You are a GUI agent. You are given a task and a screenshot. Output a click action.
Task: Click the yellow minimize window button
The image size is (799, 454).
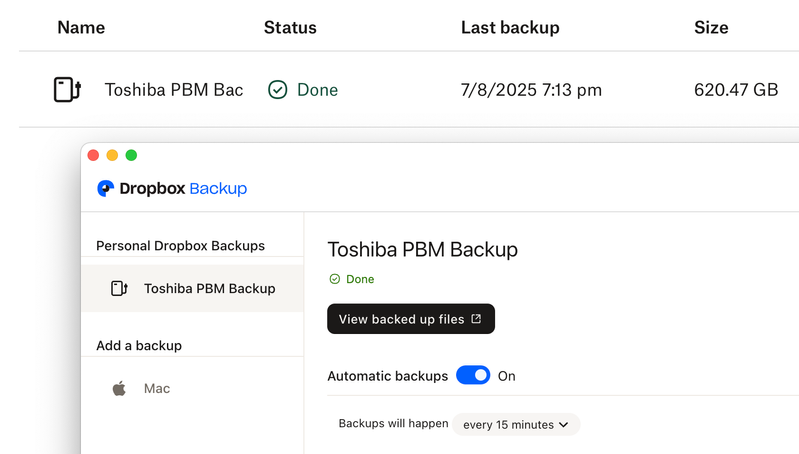(x=112, y=155)
